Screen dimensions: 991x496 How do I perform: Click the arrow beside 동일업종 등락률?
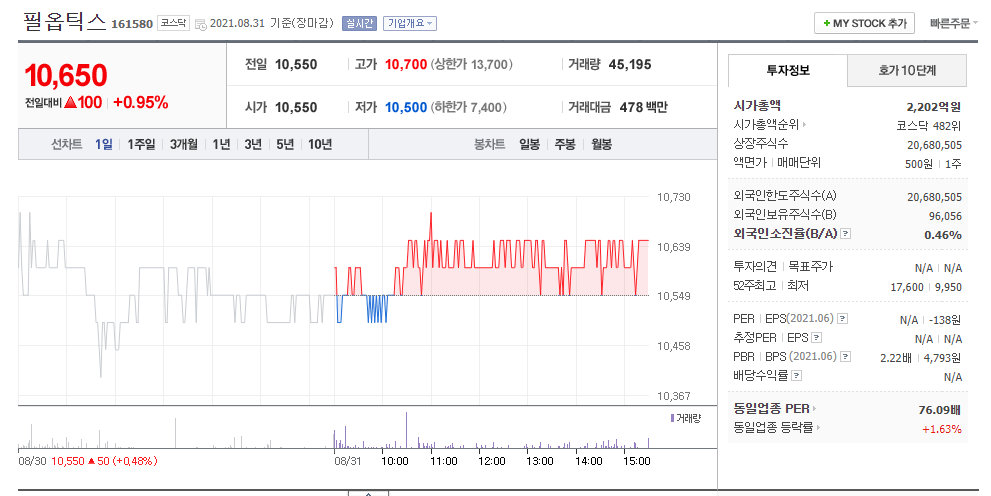pos(818,428)
